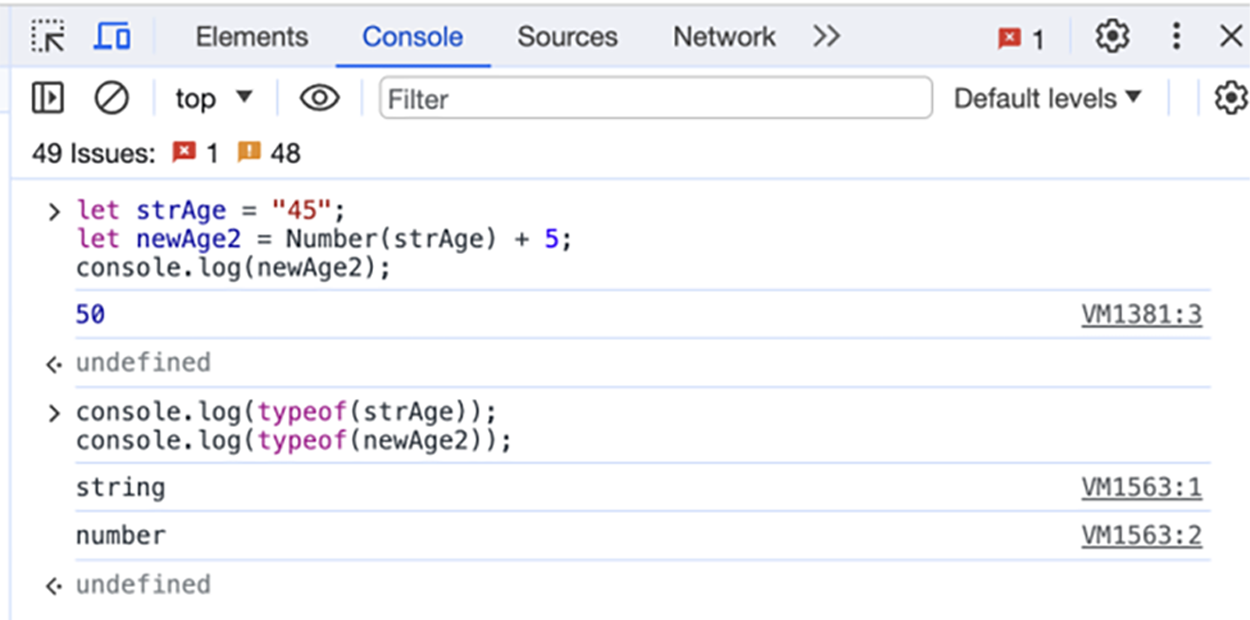Click the error count badge in the tab bar
1250x620 pixels.
(x=1020, y=38)
